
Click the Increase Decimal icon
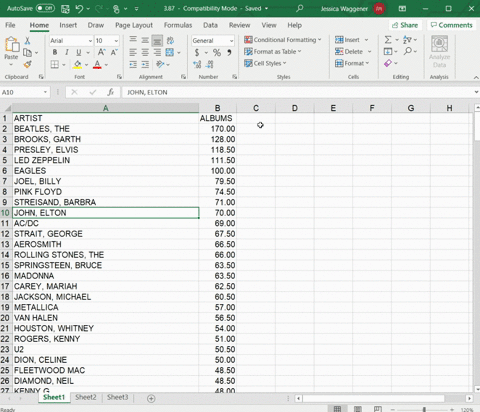(x=197, y=64)
